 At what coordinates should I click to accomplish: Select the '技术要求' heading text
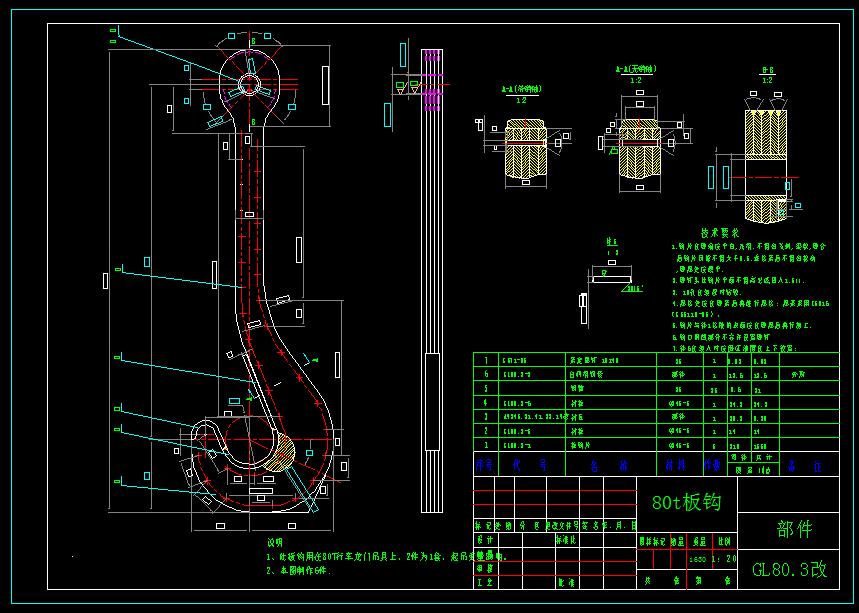tap(719, 233)
